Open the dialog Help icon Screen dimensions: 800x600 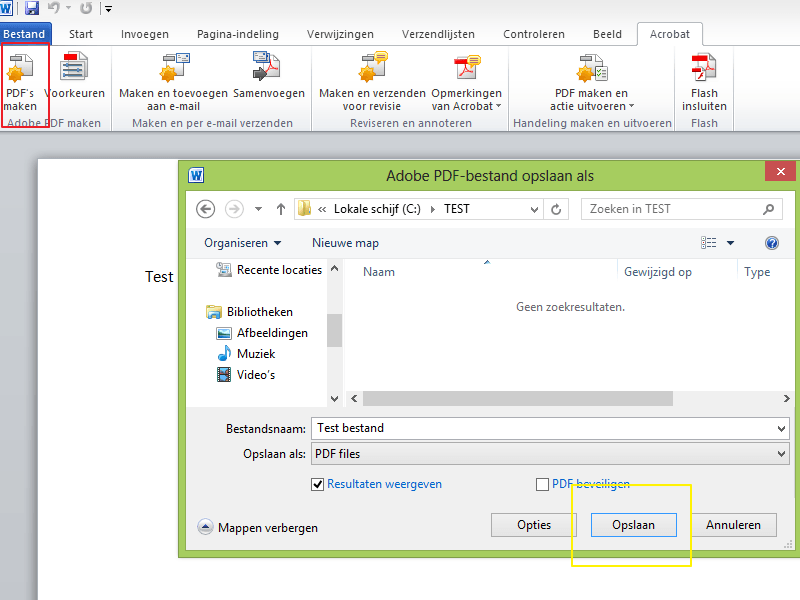(x=771, y=243)
